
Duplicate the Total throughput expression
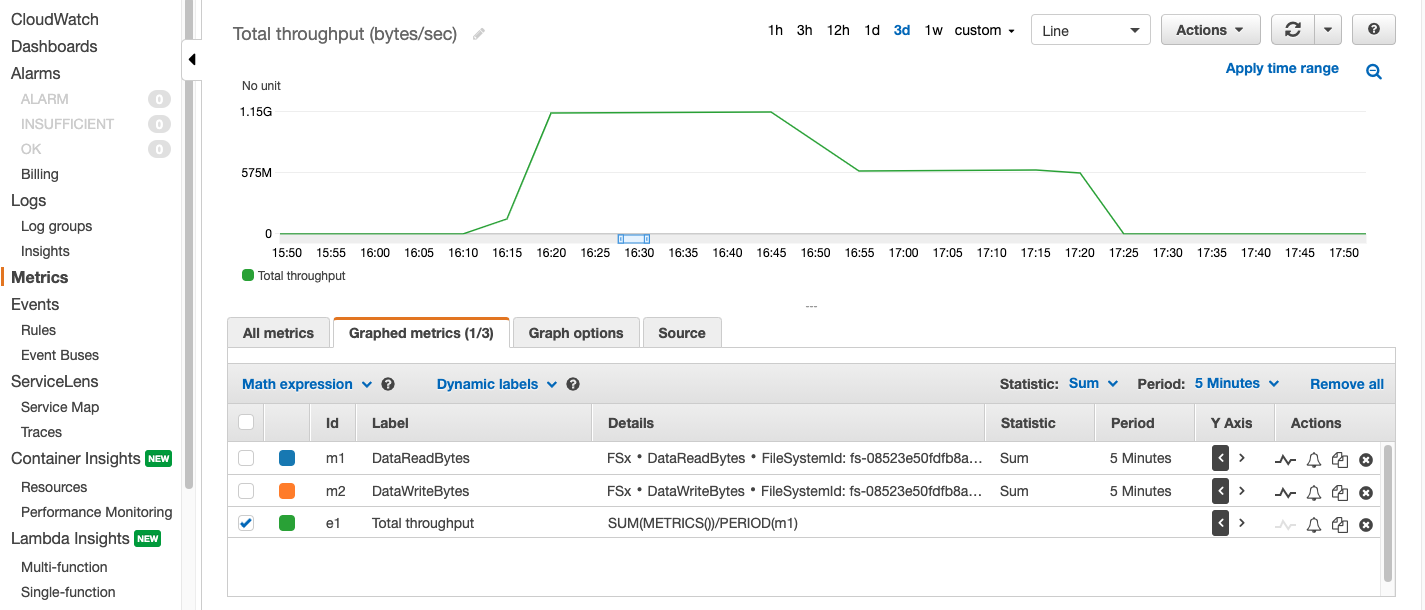(x=1340, y=524)
